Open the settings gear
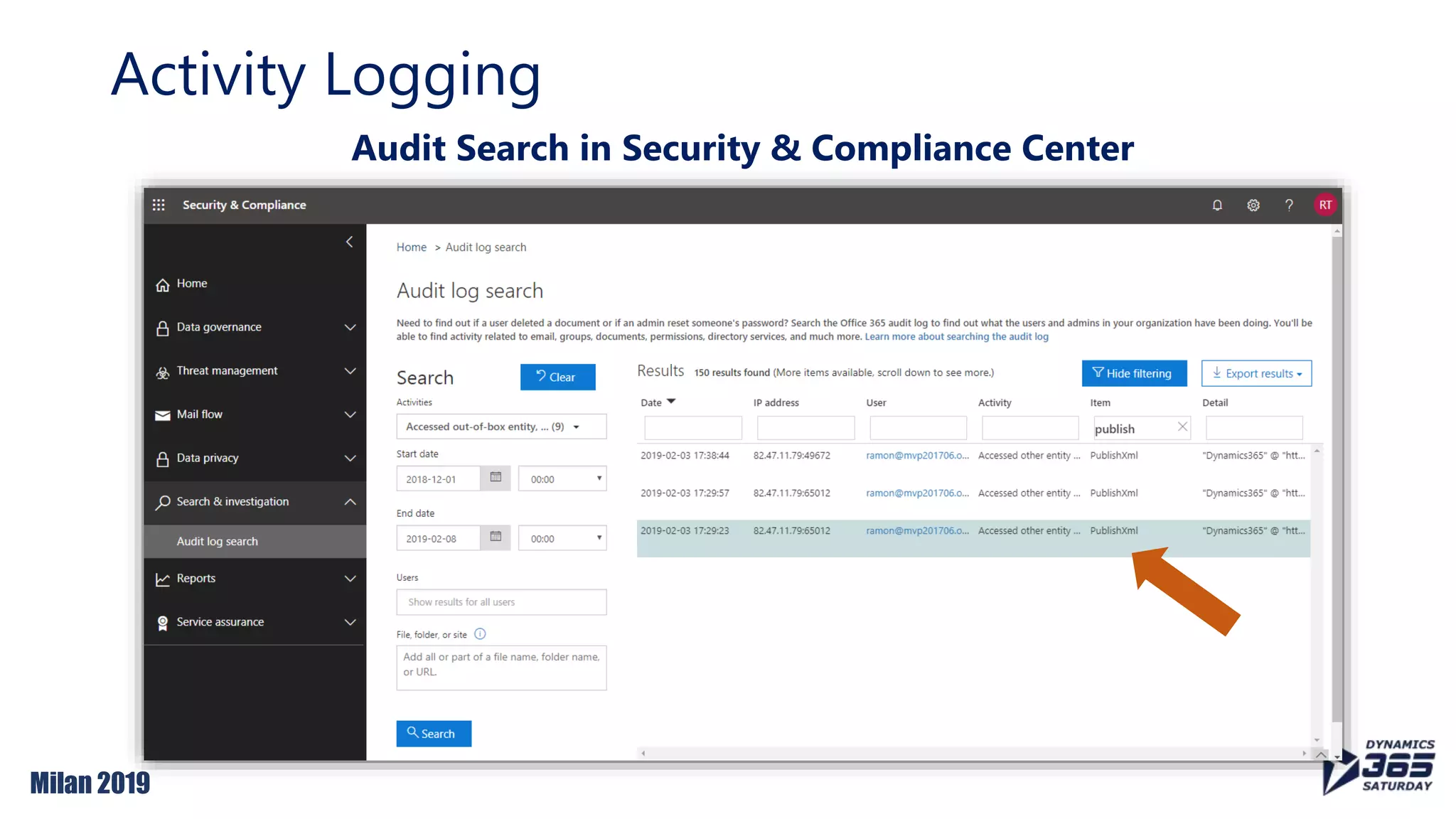The height and width of the screenshot is (819, 1456). tap(1253, 205)
